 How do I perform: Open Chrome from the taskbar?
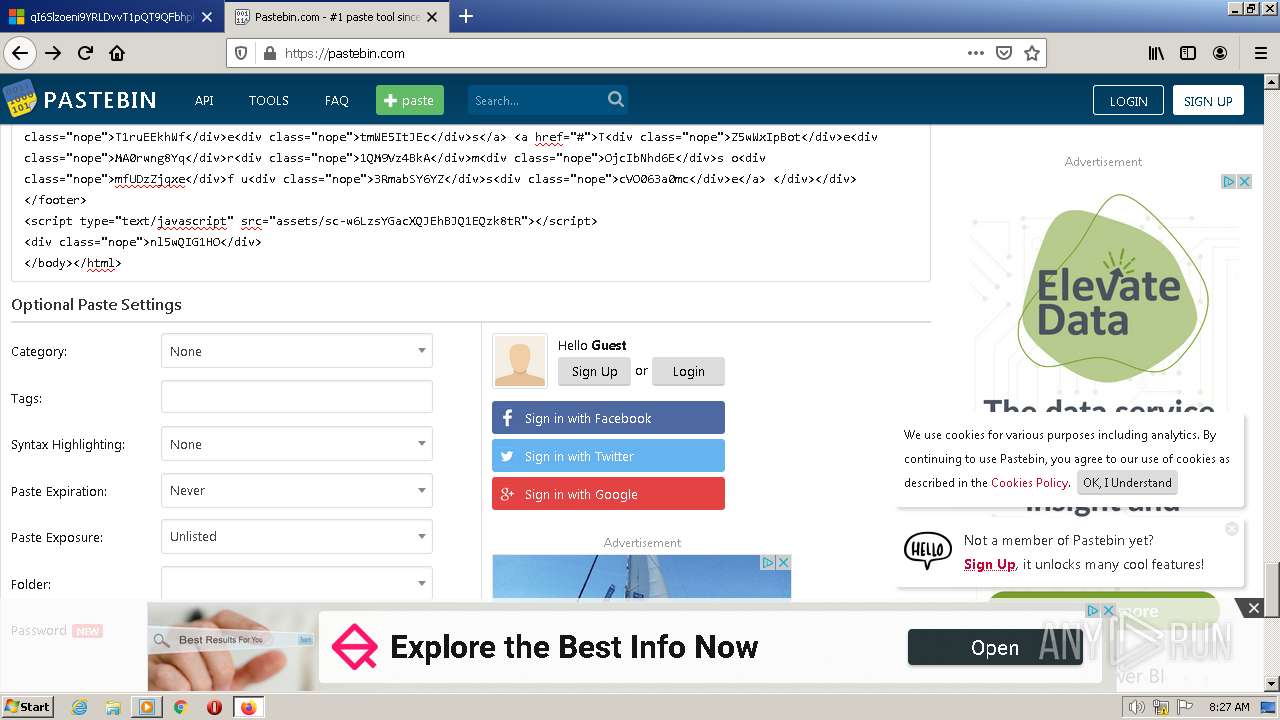(180, 707)
